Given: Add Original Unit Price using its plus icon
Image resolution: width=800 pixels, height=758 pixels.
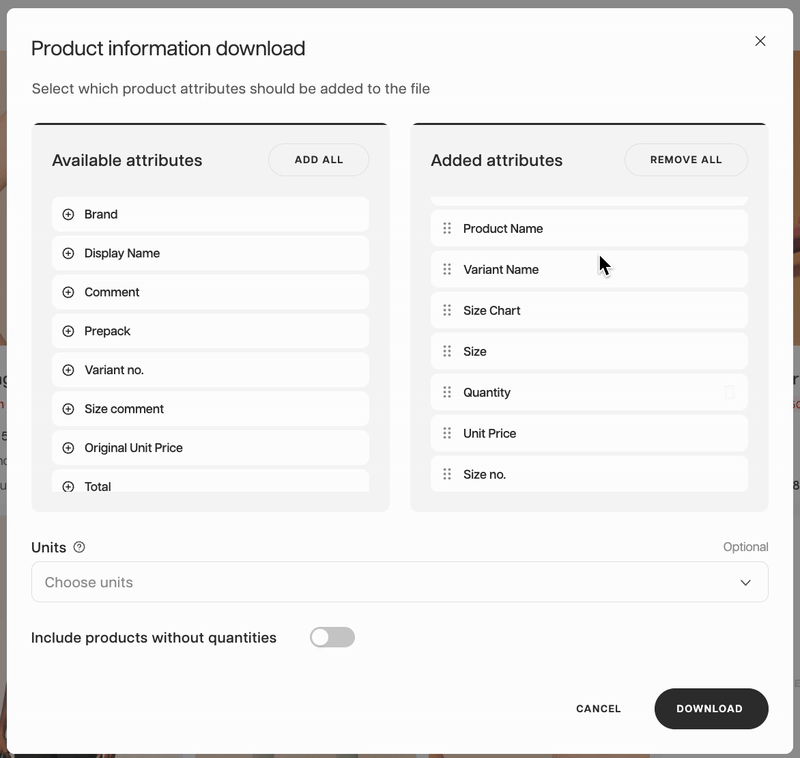Looking at the screenshot, I should click(68, 448).
